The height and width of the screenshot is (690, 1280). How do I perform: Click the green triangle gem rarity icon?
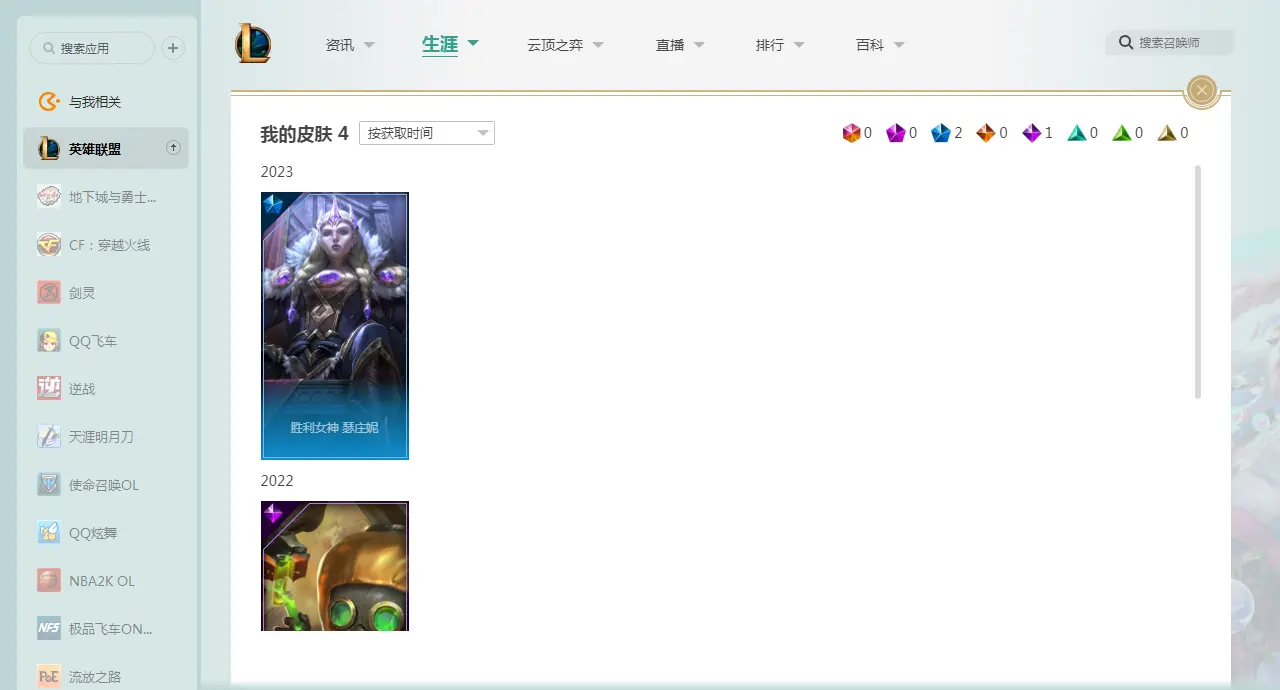[x=1122, y=133]
